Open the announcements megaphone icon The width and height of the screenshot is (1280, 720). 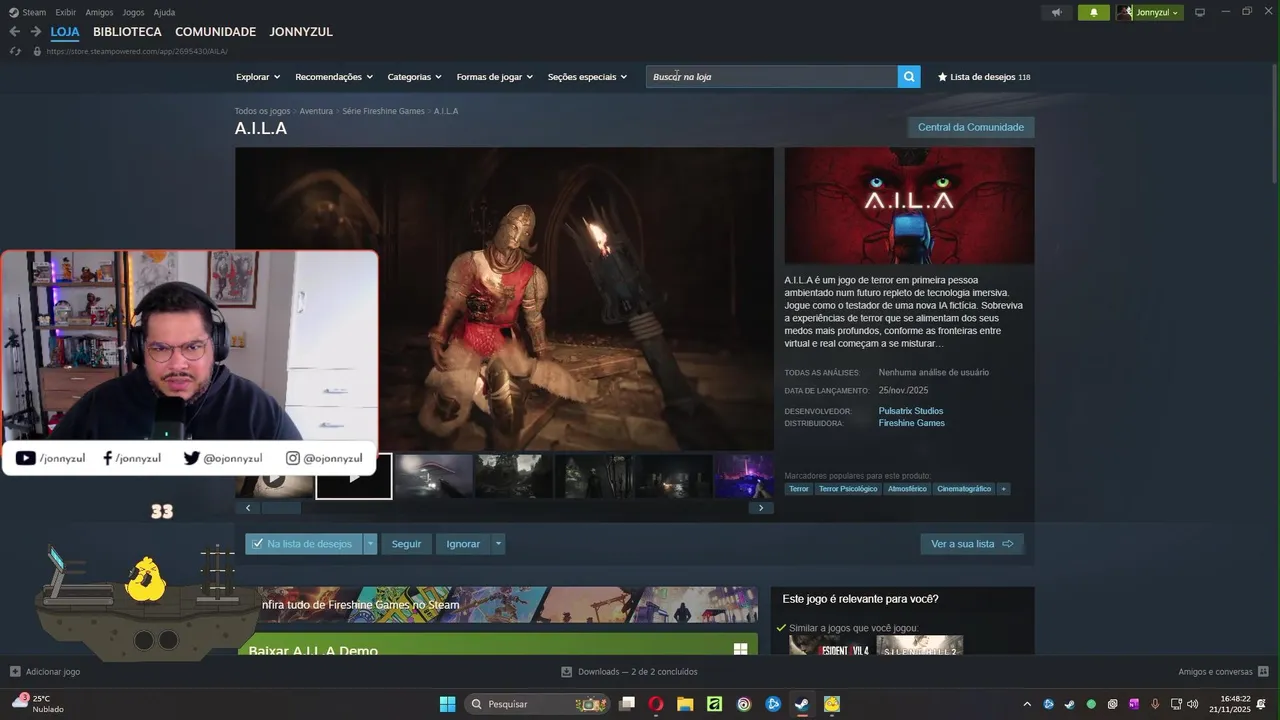point(1057,12)
